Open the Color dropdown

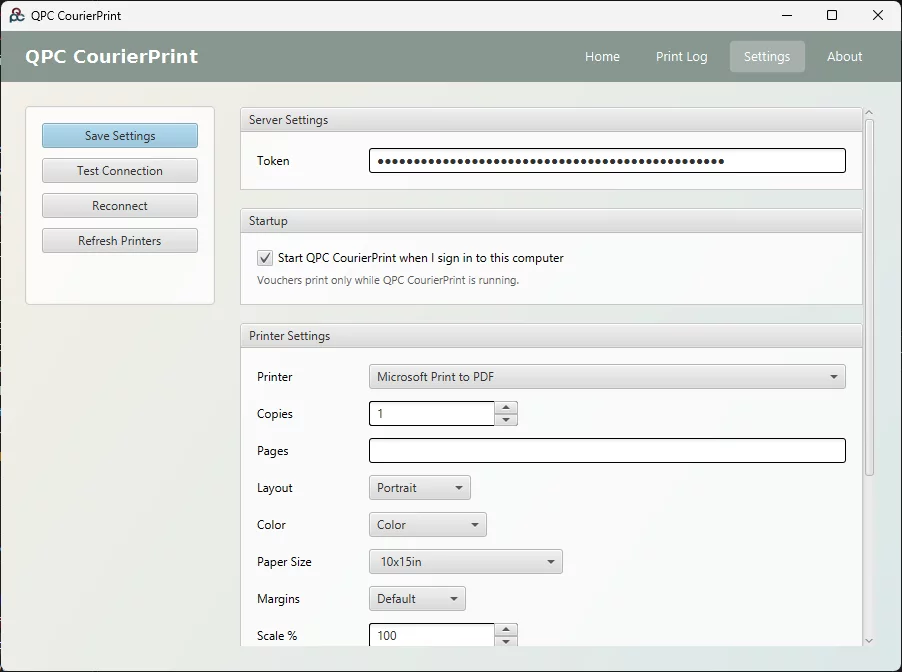tap(427, 525)
